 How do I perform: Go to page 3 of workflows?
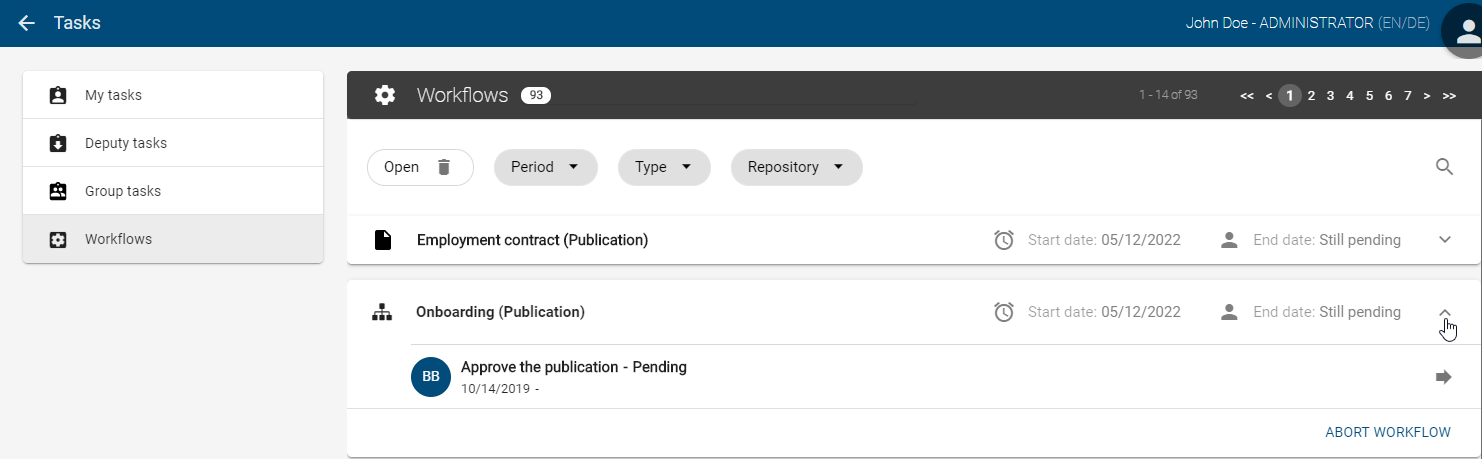pyautogui.click(x=1330, y=96)
